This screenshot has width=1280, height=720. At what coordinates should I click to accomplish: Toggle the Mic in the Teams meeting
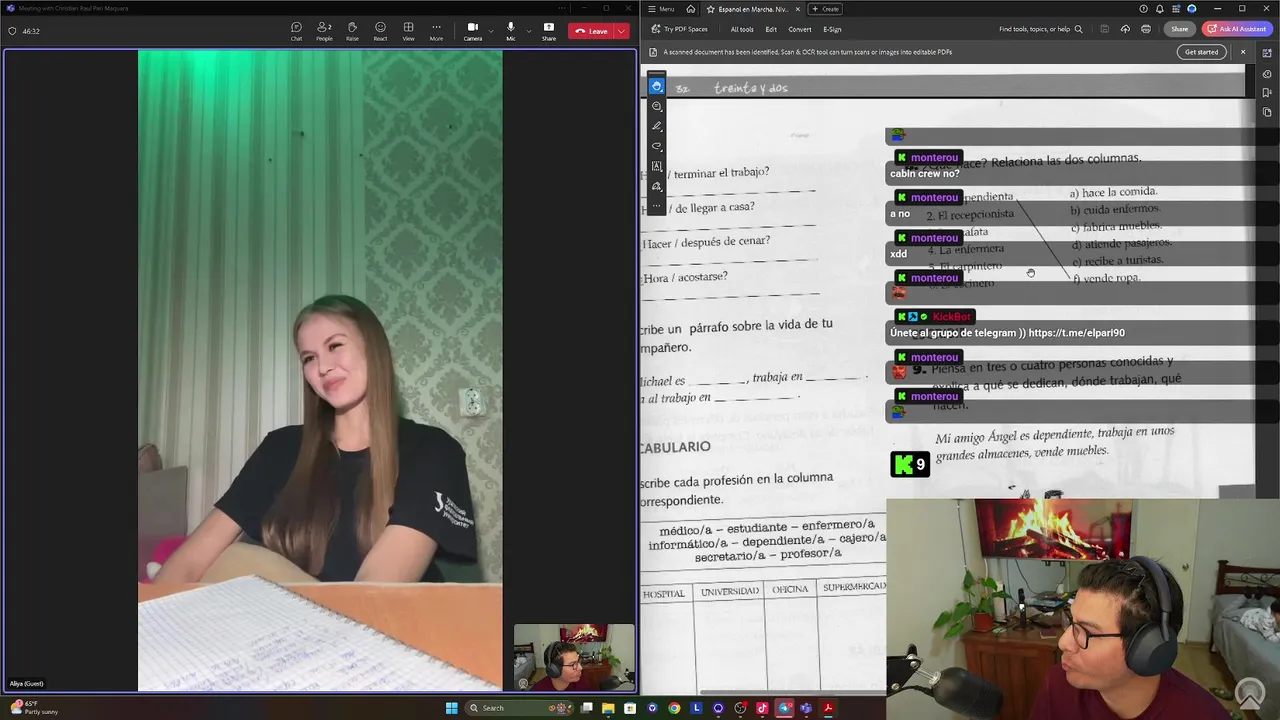pyautogui.click(x=510, y=31)
